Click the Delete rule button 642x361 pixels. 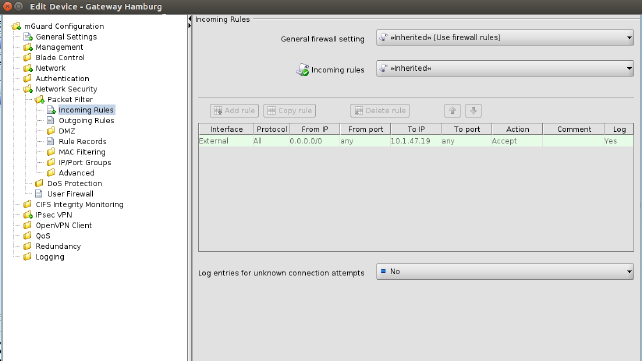click(x=380, y=111)
